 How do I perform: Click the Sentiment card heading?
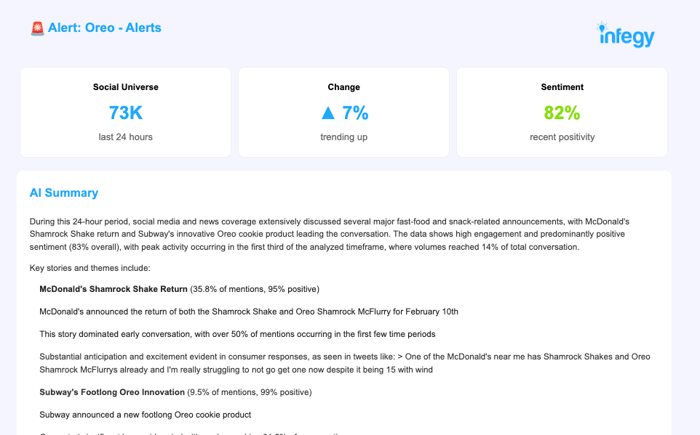[561, 87]
